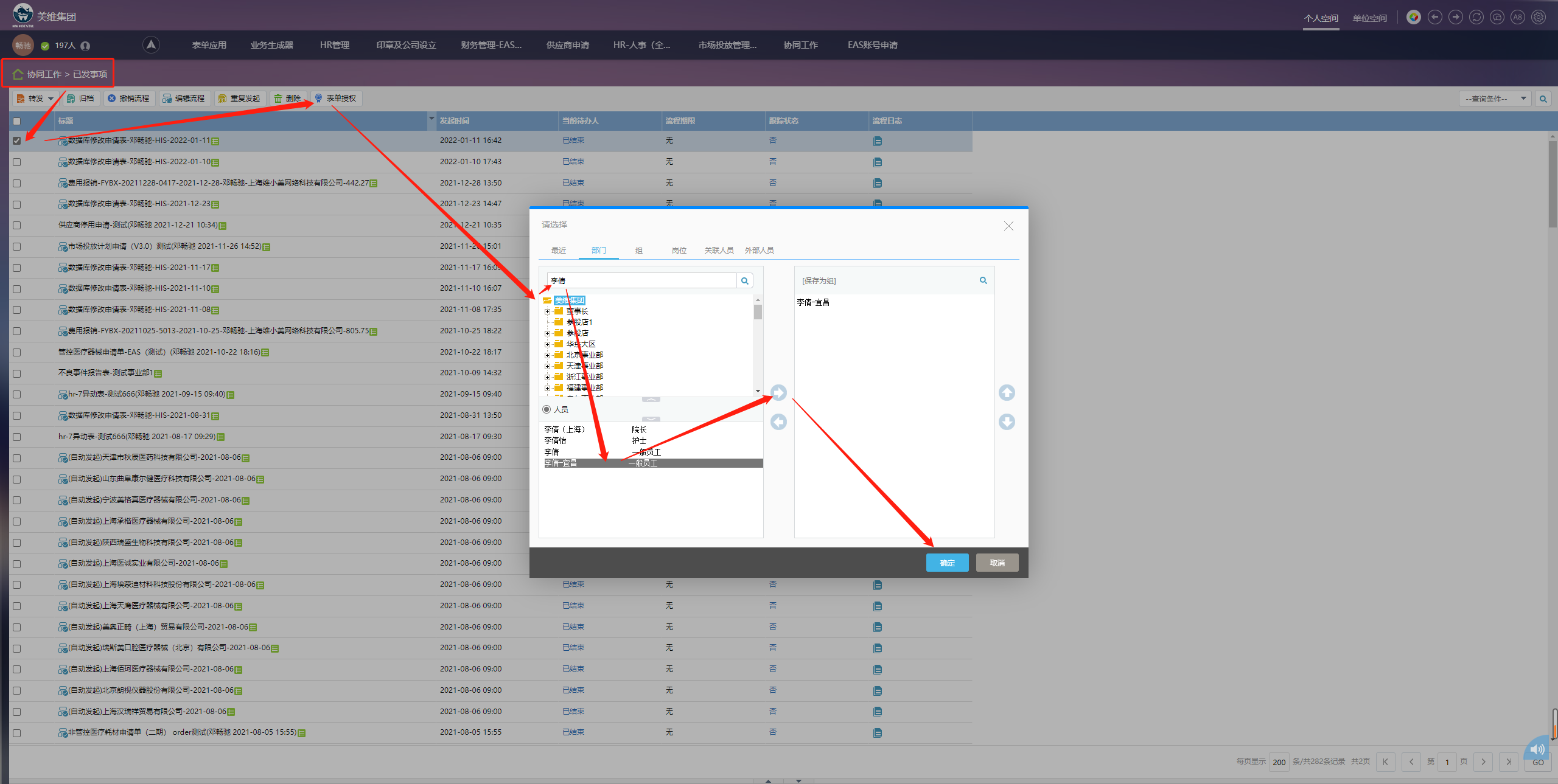Check the select-all header checkbox
This screenshot has height=784, width=1558.
coord(17,121)
